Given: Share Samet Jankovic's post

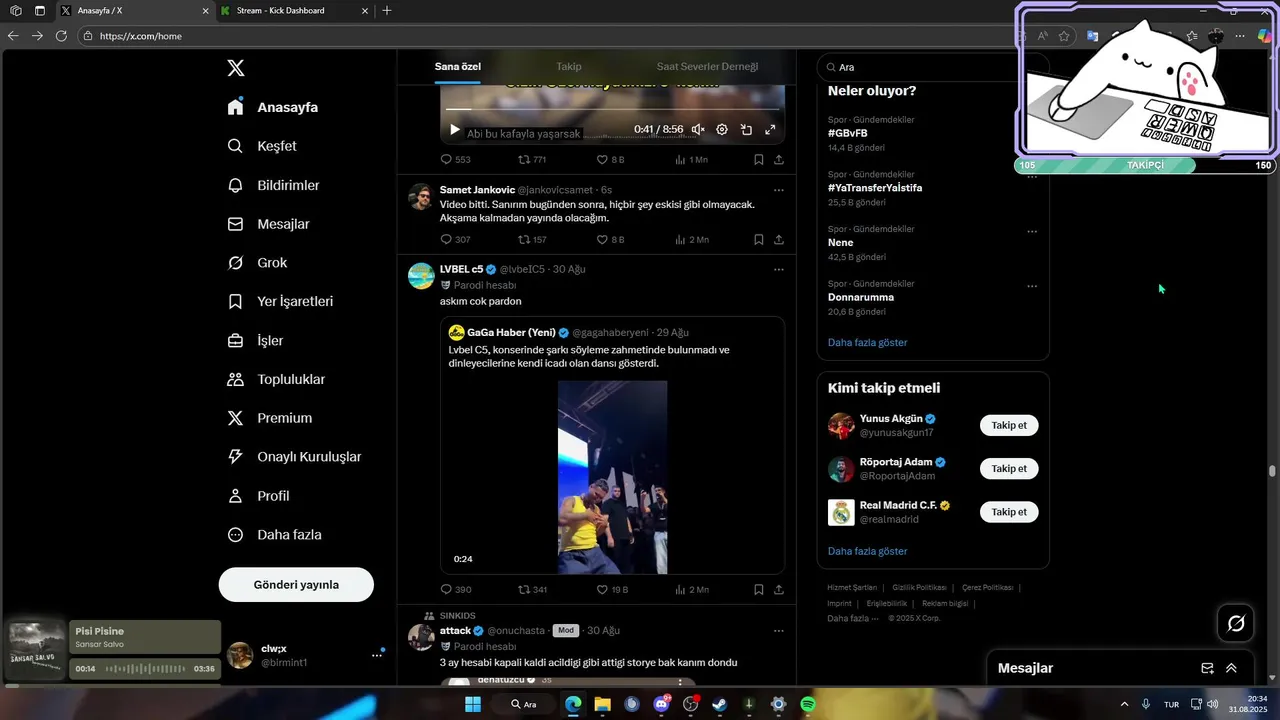Looking at the screenshot, I should (x=778, y=240).
